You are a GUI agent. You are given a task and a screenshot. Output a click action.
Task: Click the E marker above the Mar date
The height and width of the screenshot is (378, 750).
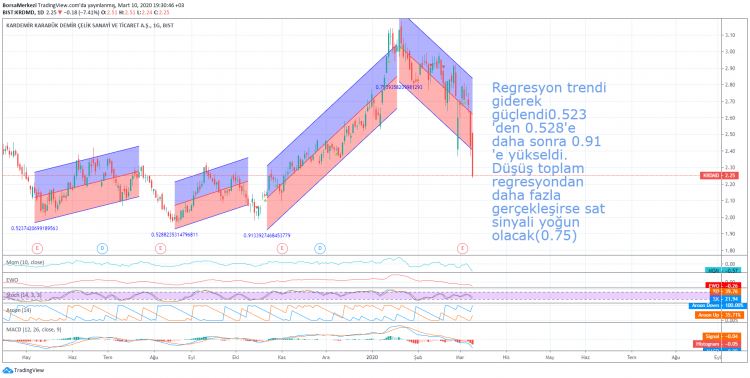[x=462, y=248]
